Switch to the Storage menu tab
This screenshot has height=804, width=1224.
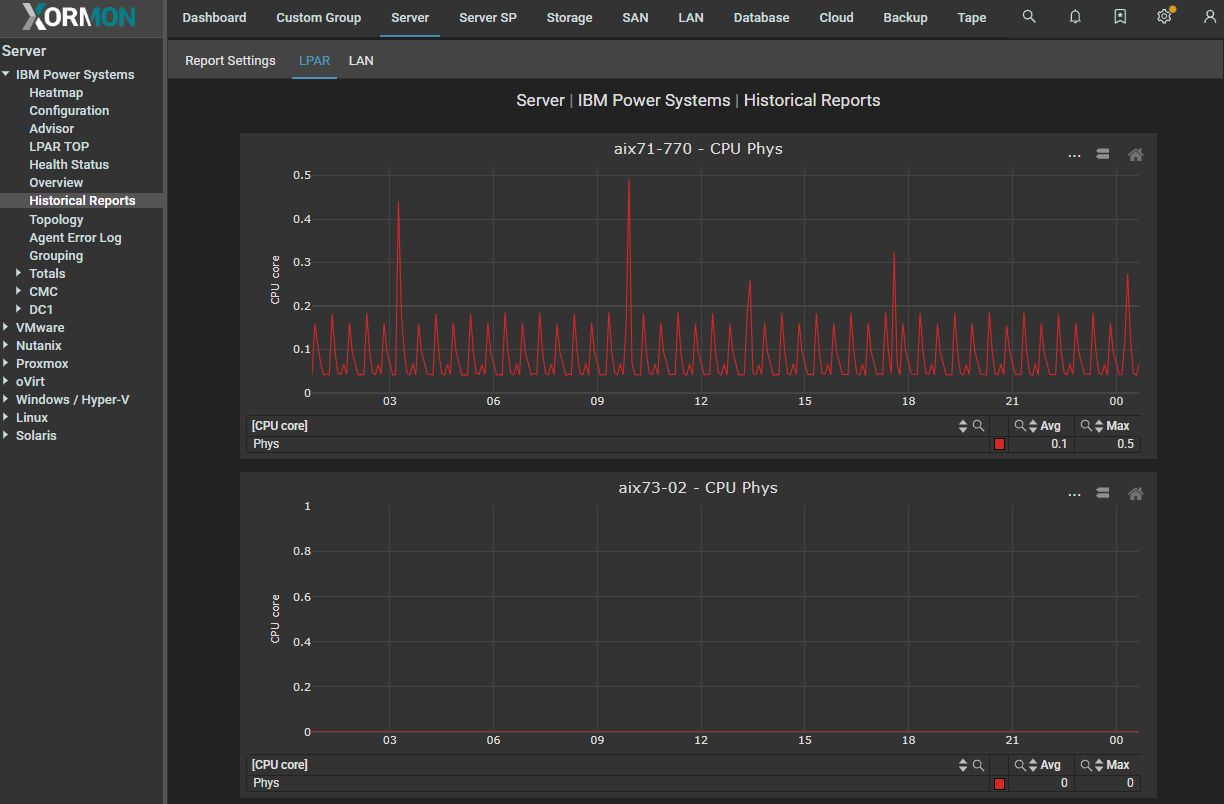[569, 18]
